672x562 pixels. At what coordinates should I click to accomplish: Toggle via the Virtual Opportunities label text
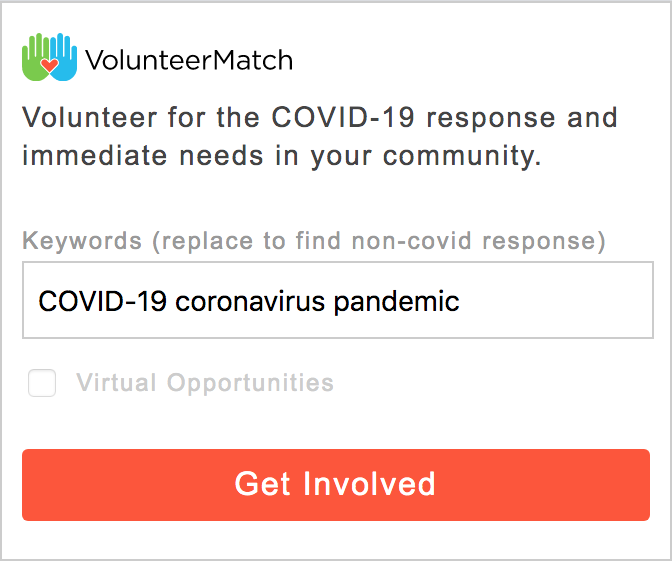[x=205, y=383]
